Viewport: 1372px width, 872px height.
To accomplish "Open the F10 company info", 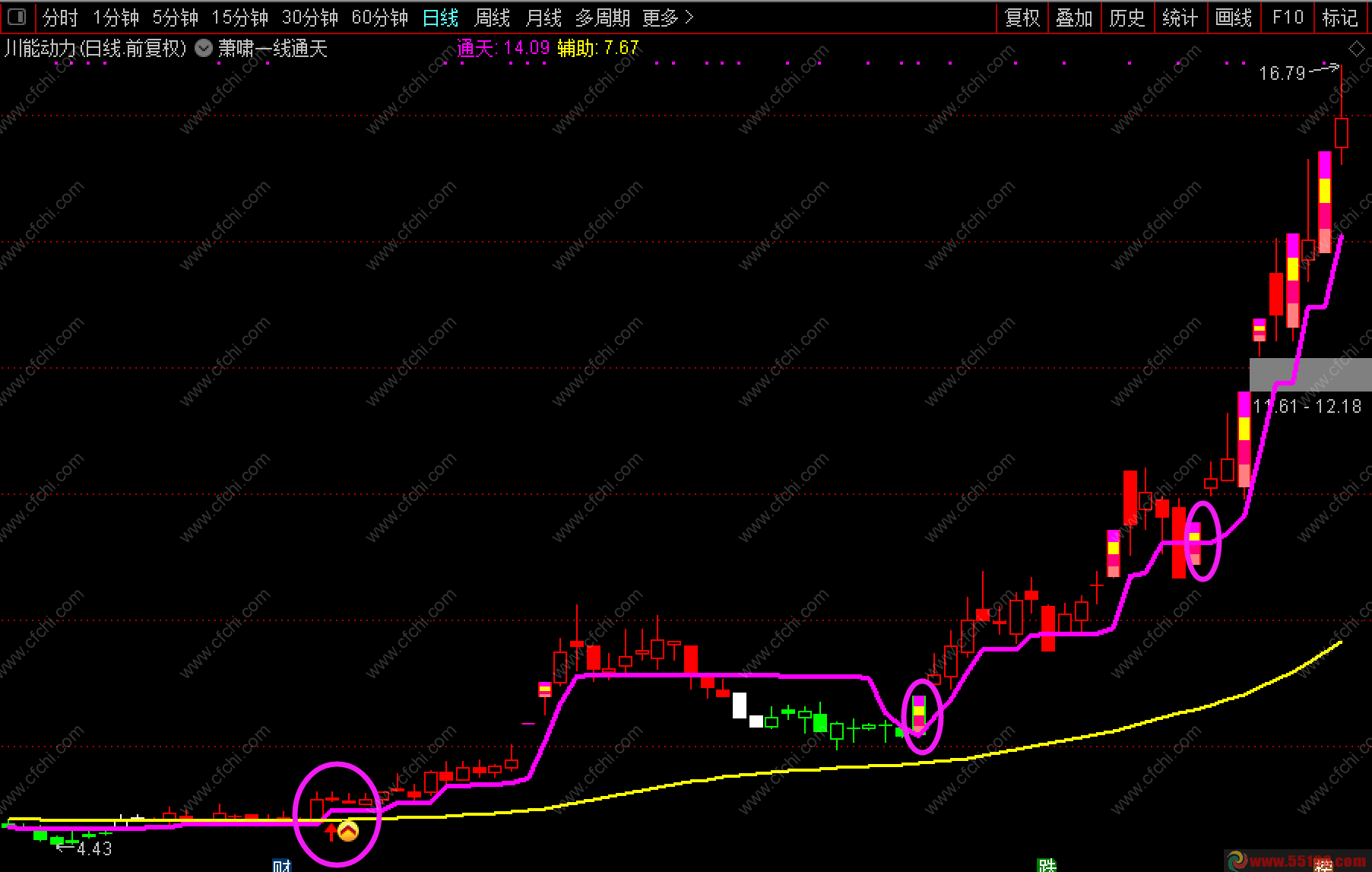I will tap(1288, 17).
